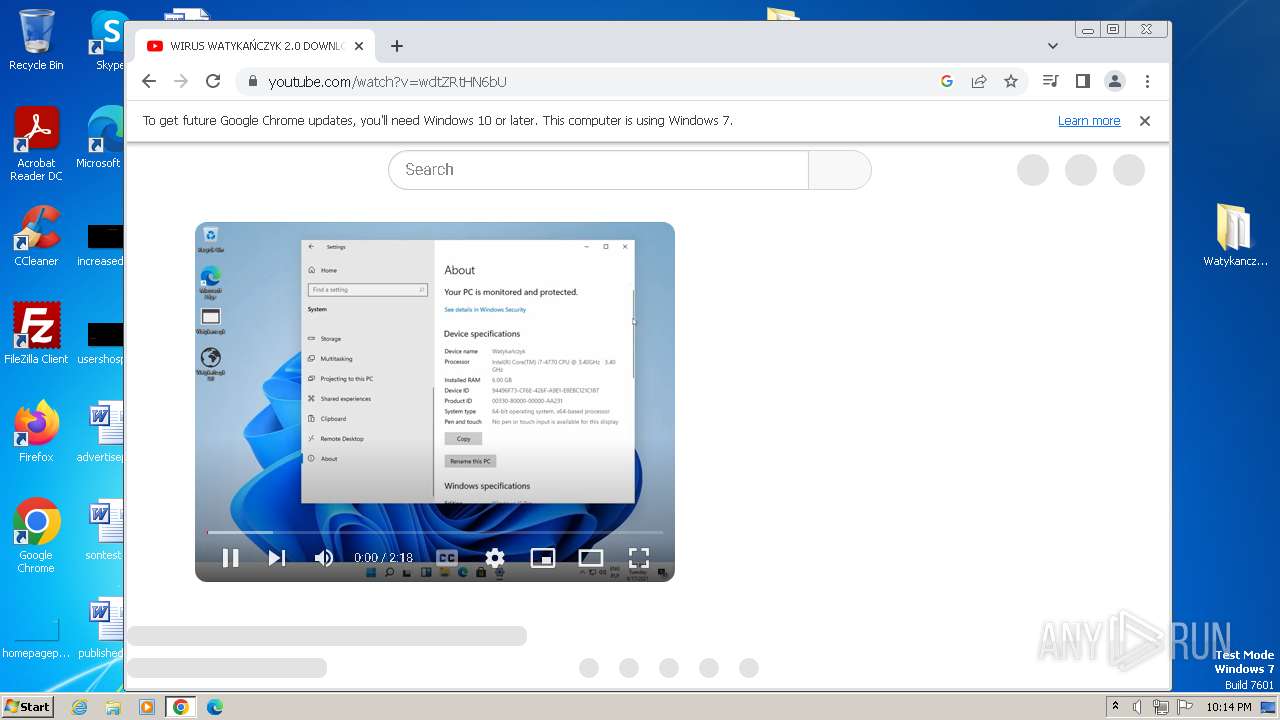Open Google Chrome desktop shortcut
This screenshot has width=1280, height=720.
[x=36, y=536]
